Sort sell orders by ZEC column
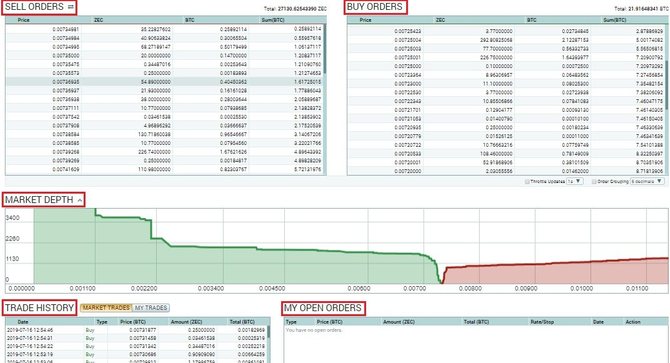 pos(98,20)
